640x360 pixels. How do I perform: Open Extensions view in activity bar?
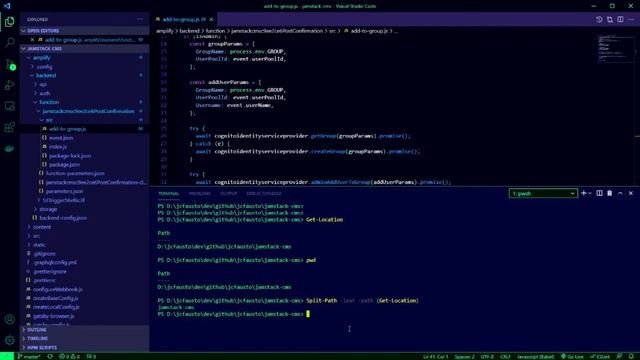pyautogui.click(x=9, y=127)
